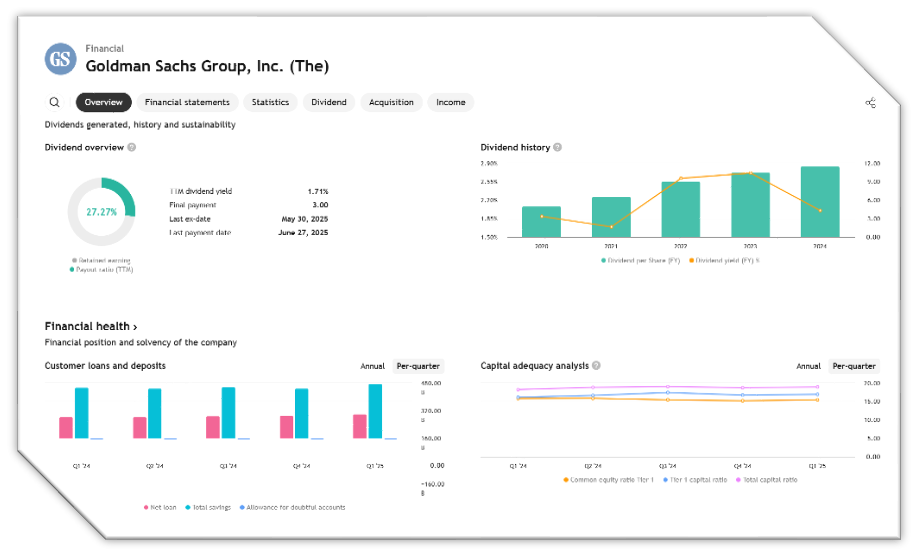Click Last ex-date May 30, 2025

304,219
